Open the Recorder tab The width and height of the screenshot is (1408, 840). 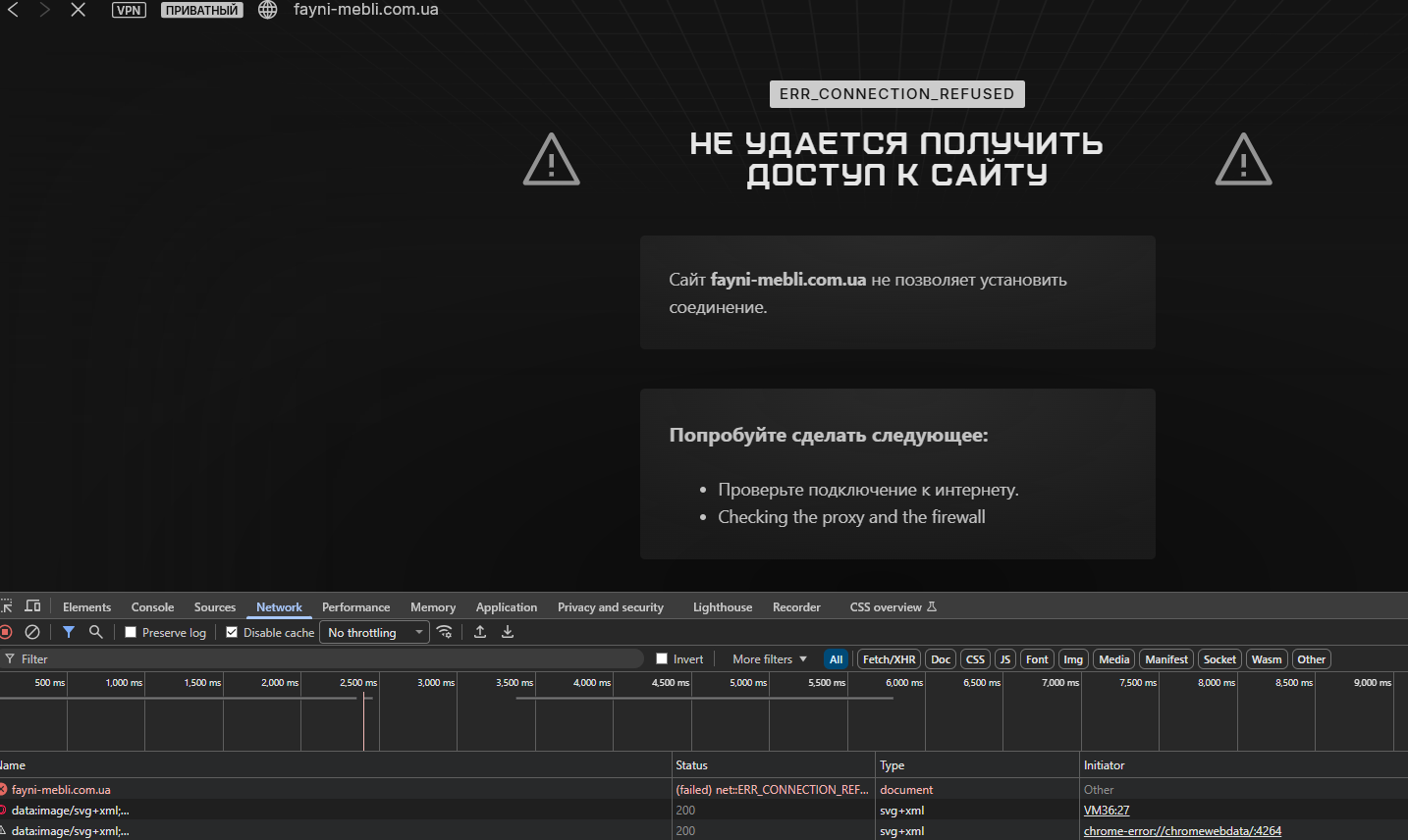tap(796, 607)
